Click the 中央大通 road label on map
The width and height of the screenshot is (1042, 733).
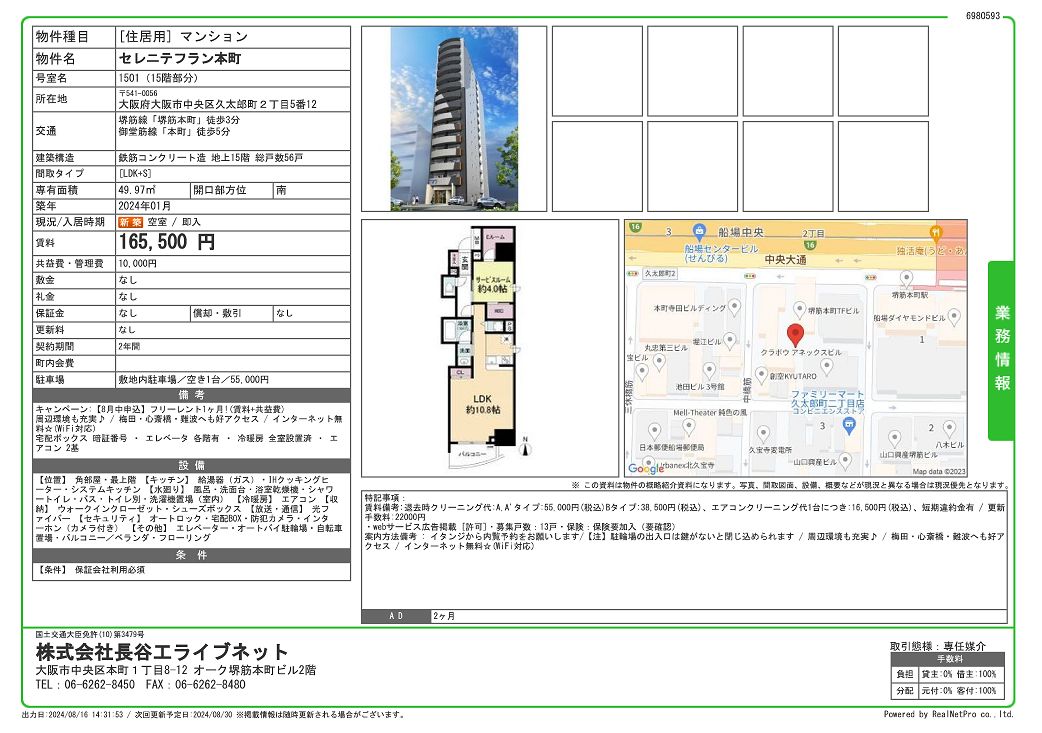[785, 260]
